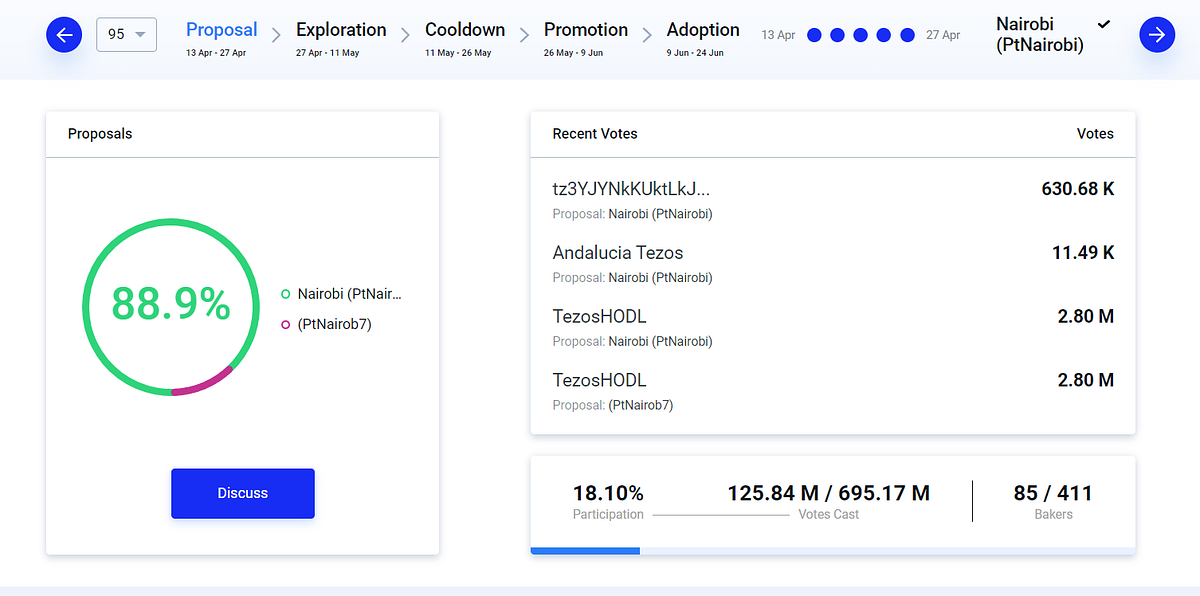The image size is (1200, 596).
Task: Open the Andalucia Tezos baker link
Action: point(618,253)
